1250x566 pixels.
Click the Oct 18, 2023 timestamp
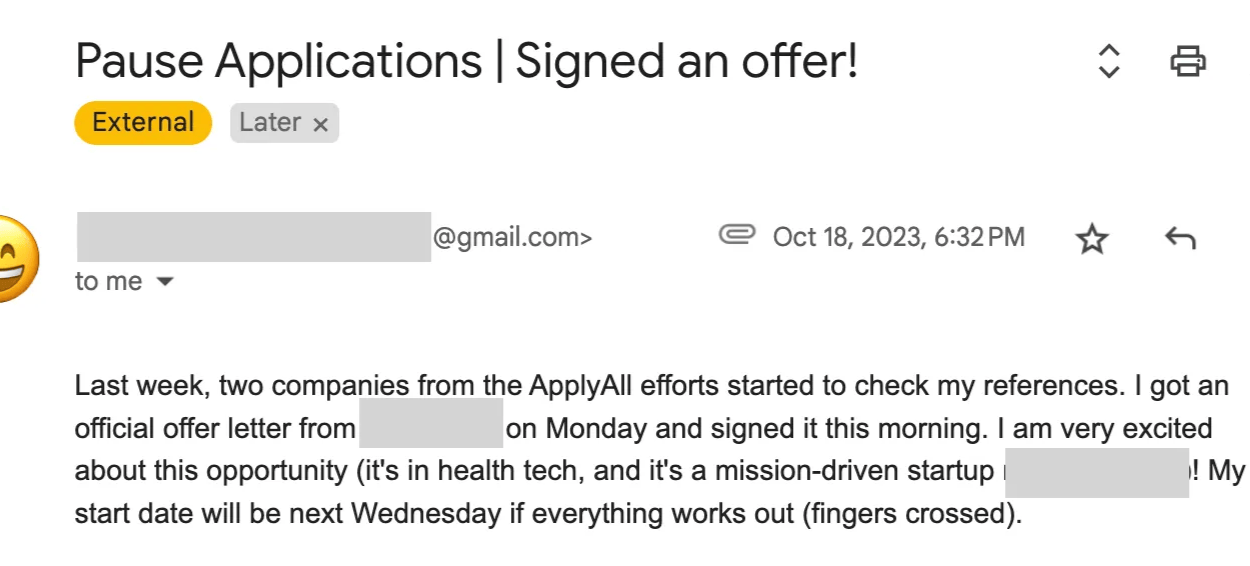click(x=898, y=238)
